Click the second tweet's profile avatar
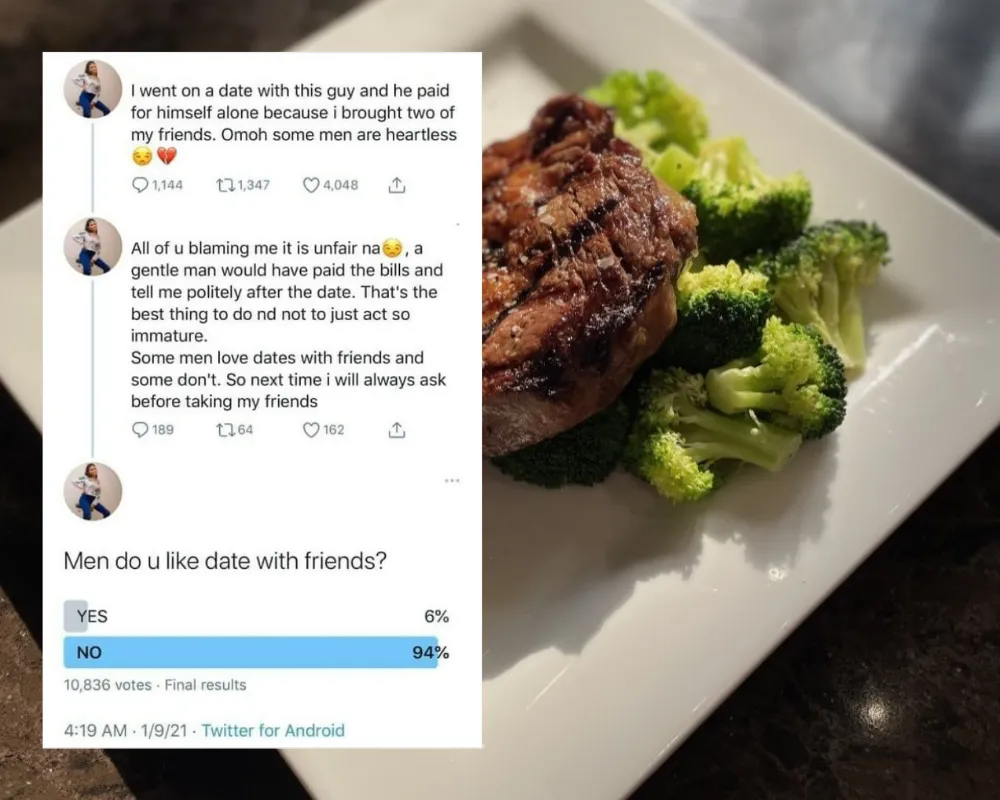The width and height of the screenshot is (1000, 800). pyautogui.click(x=93, y=246)
